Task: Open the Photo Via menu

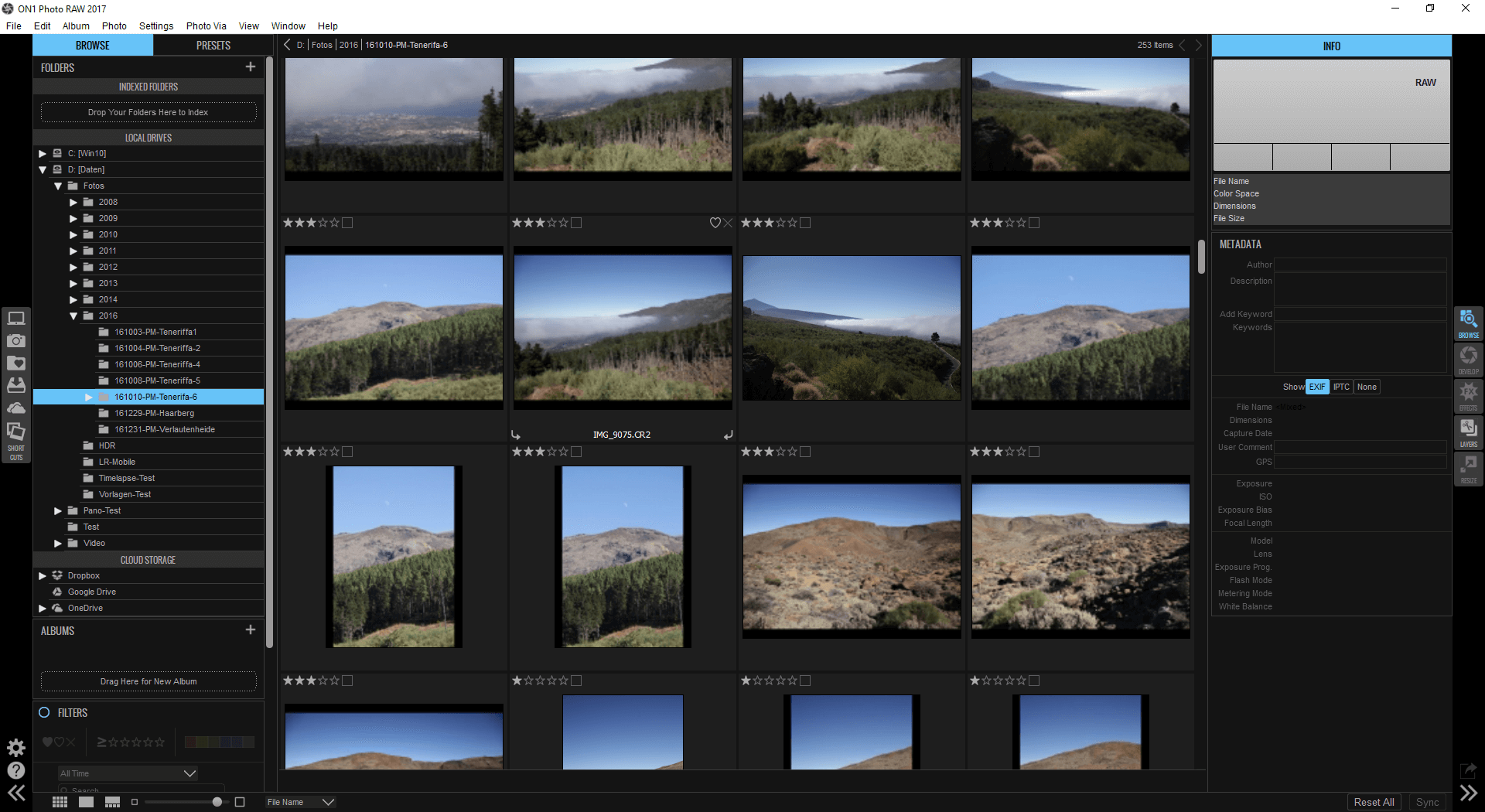Action: pos(206,26)
